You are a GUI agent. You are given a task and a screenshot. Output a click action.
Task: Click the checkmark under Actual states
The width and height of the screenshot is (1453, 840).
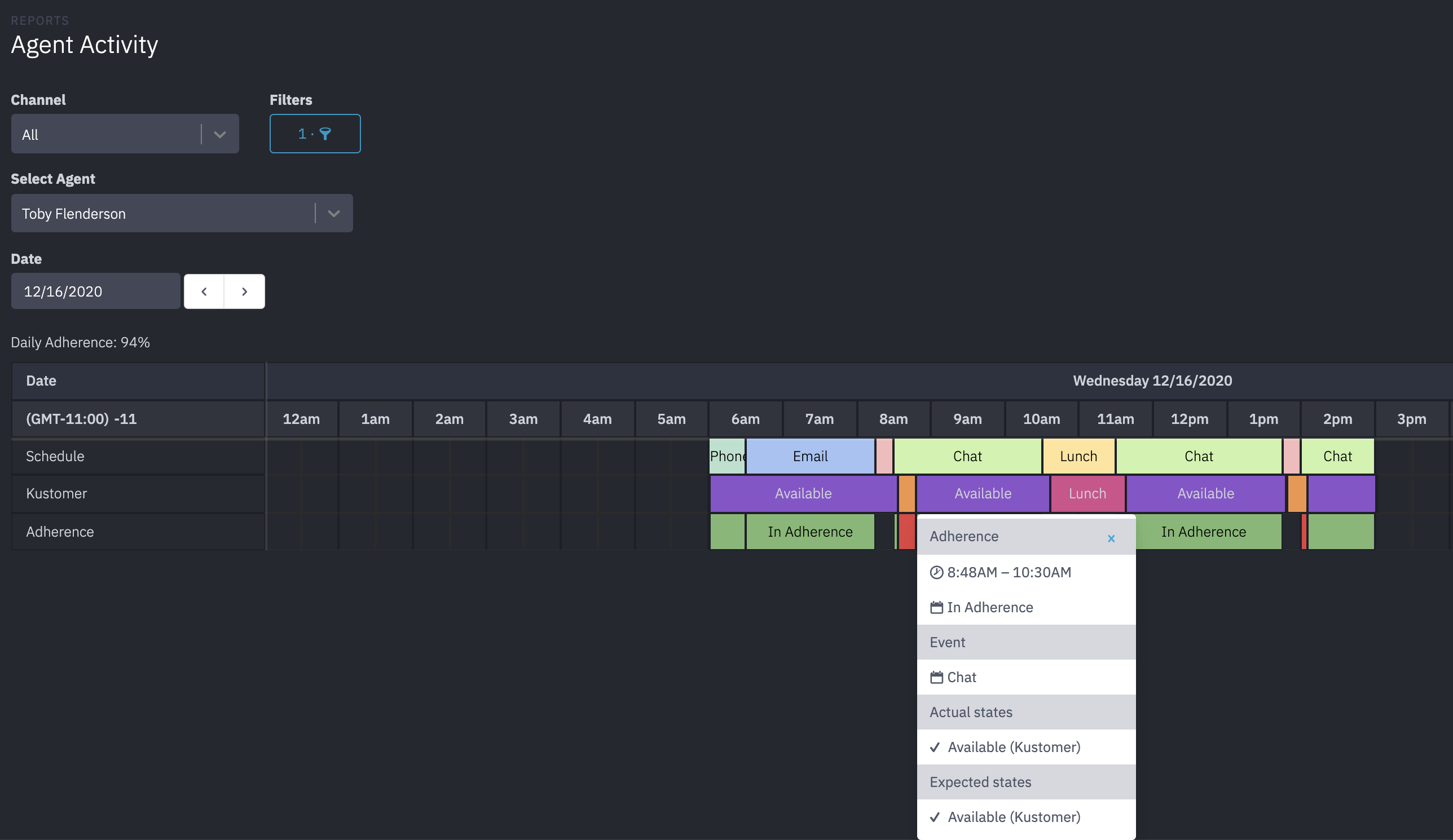point(935,747)
